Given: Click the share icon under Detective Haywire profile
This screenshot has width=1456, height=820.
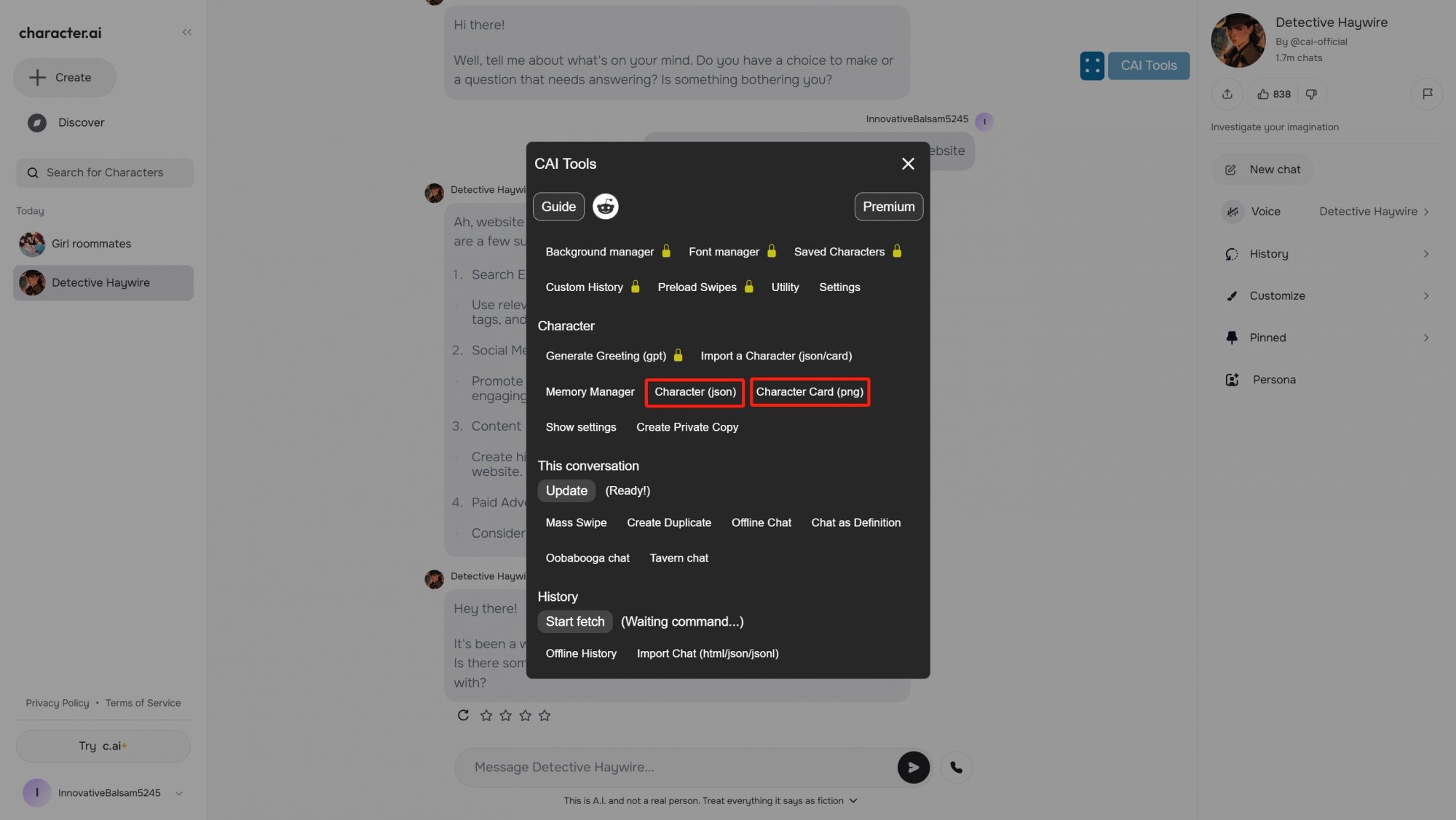Looking at the screenshot, I should (1227, 94).
